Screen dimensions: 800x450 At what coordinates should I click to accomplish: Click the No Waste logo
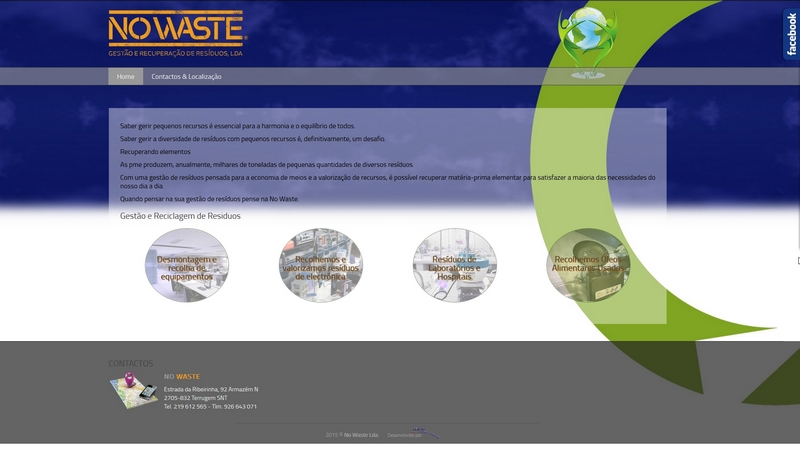[x=178, y=34]
